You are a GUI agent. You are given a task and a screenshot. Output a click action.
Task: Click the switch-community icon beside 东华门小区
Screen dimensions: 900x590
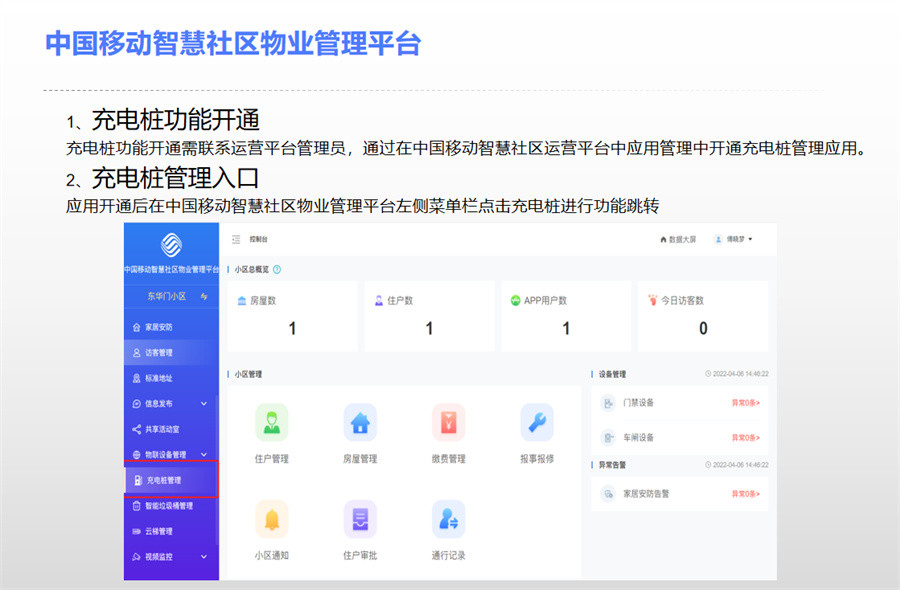pos(204,296)
